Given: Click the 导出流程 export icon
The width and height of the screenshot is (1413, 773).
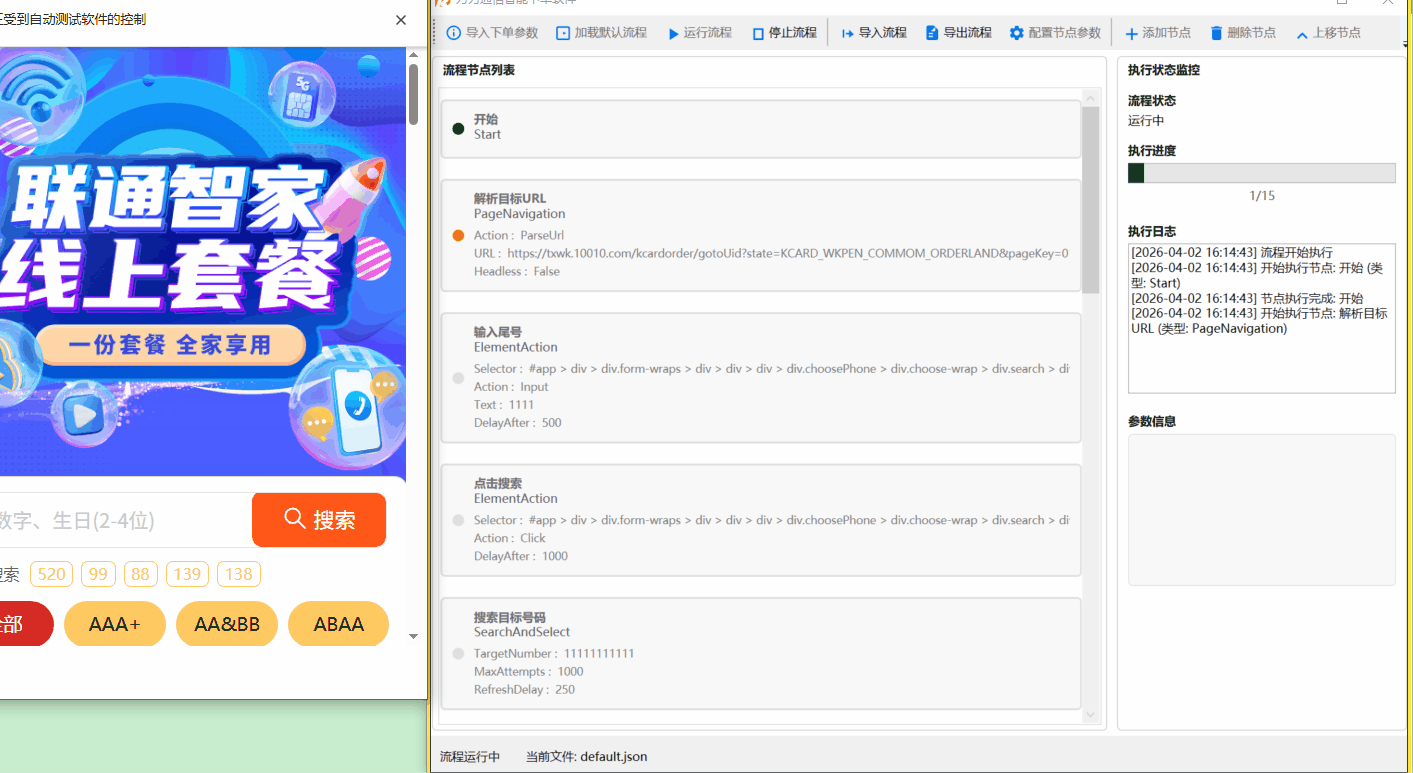Looking at the screenshot, I should point(932,33).
